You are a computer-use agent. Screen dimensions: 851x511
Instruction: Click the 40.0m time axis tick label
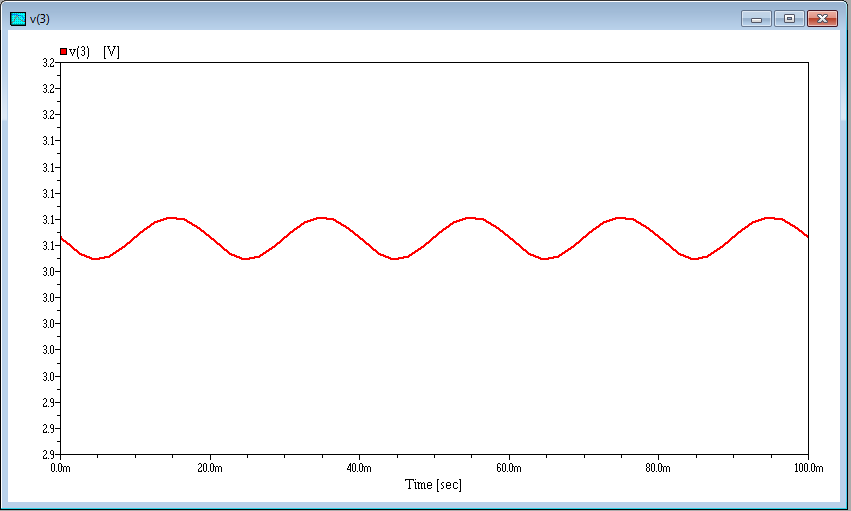pos(359,468)
